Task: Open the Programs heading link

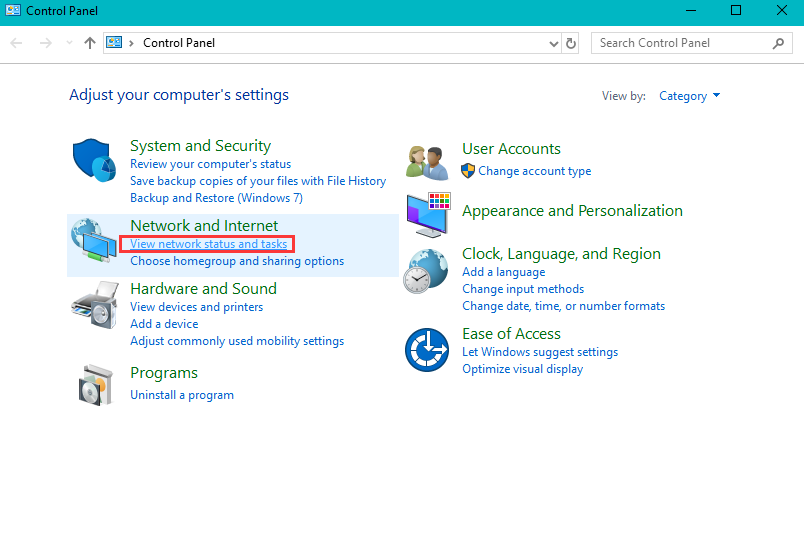Action: (164, 373)
